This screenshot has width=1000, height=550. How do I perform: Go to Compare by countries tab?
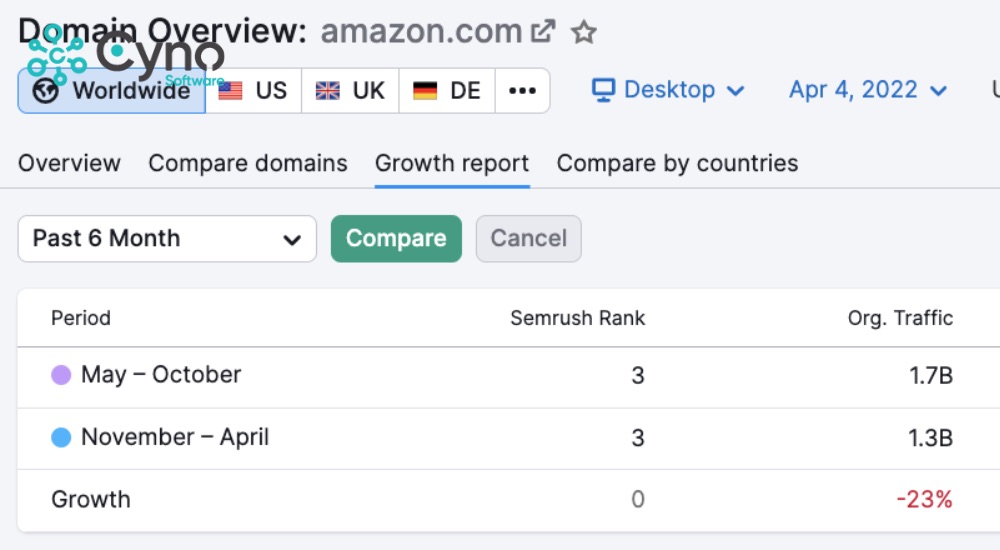677,163
